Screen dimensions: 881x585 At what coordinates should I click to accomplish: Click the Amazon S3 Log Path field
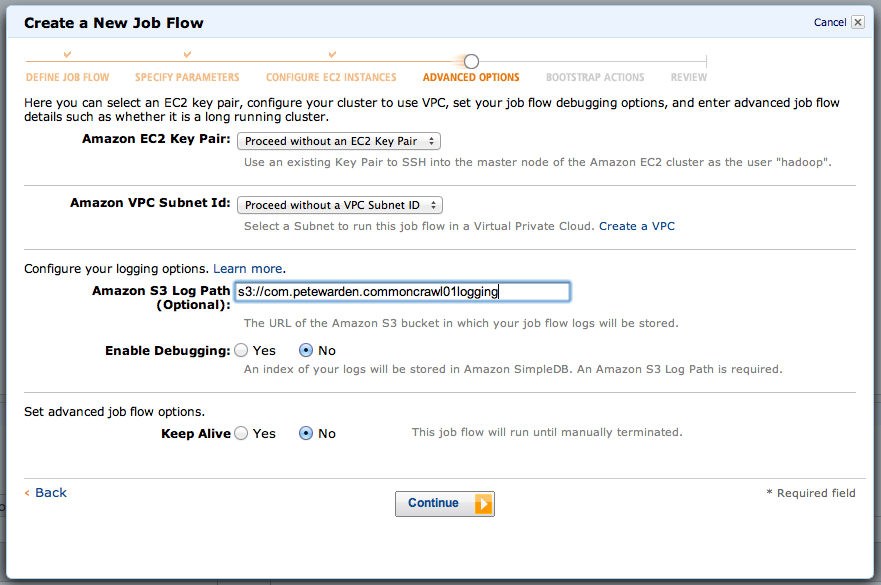[401, 292]
